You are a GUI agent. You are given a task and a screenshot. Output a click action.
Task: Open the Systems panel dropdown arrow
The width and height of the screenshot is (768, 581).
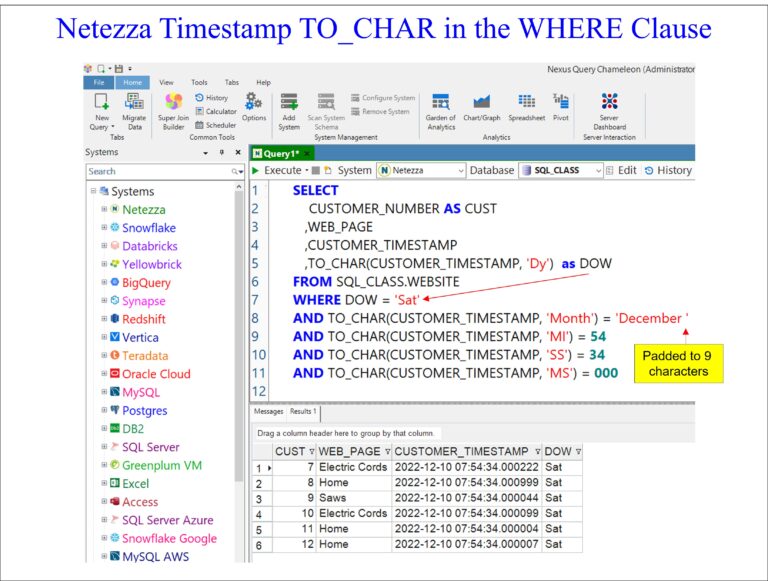pos(206,153)
